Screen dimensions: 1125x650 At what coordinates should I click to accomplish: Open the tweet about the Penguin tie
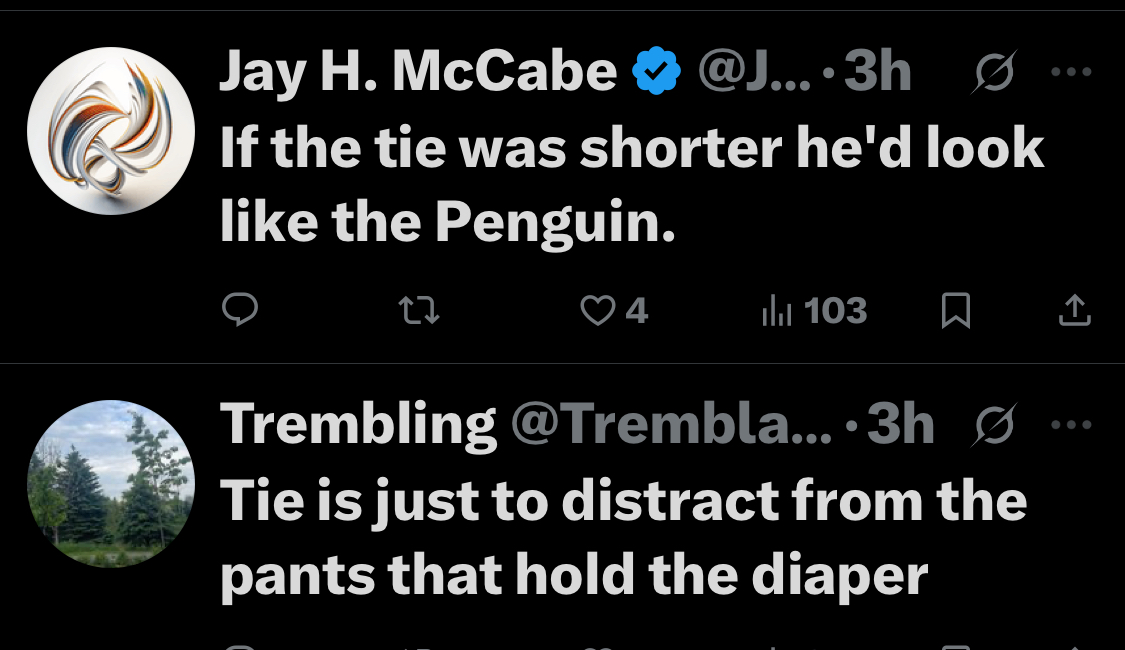(630, 186)
